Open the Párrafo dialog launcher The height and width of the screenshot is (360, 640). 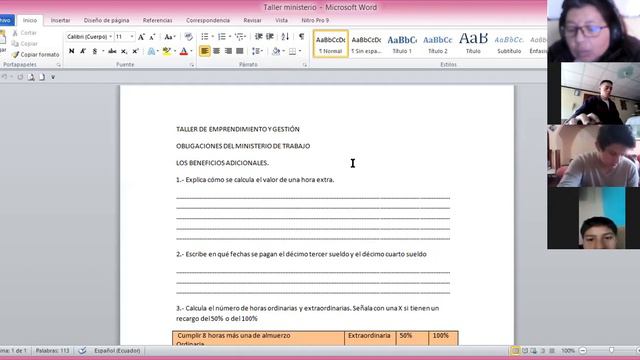tap(304, 65)
